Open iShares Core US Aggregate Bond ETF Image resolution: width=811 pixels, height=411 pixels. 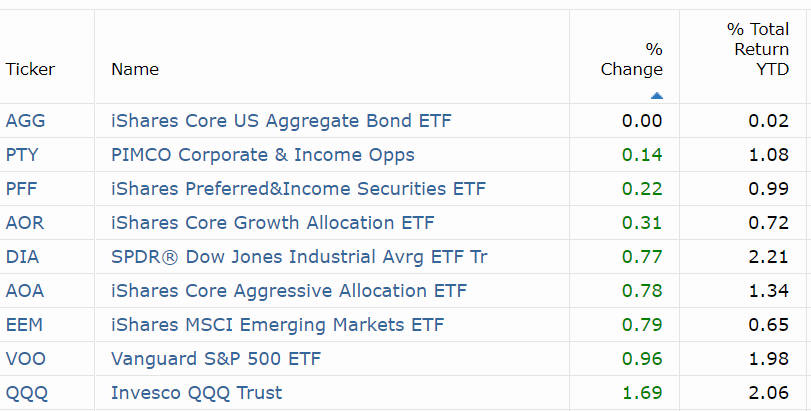(x=281, y=120)
